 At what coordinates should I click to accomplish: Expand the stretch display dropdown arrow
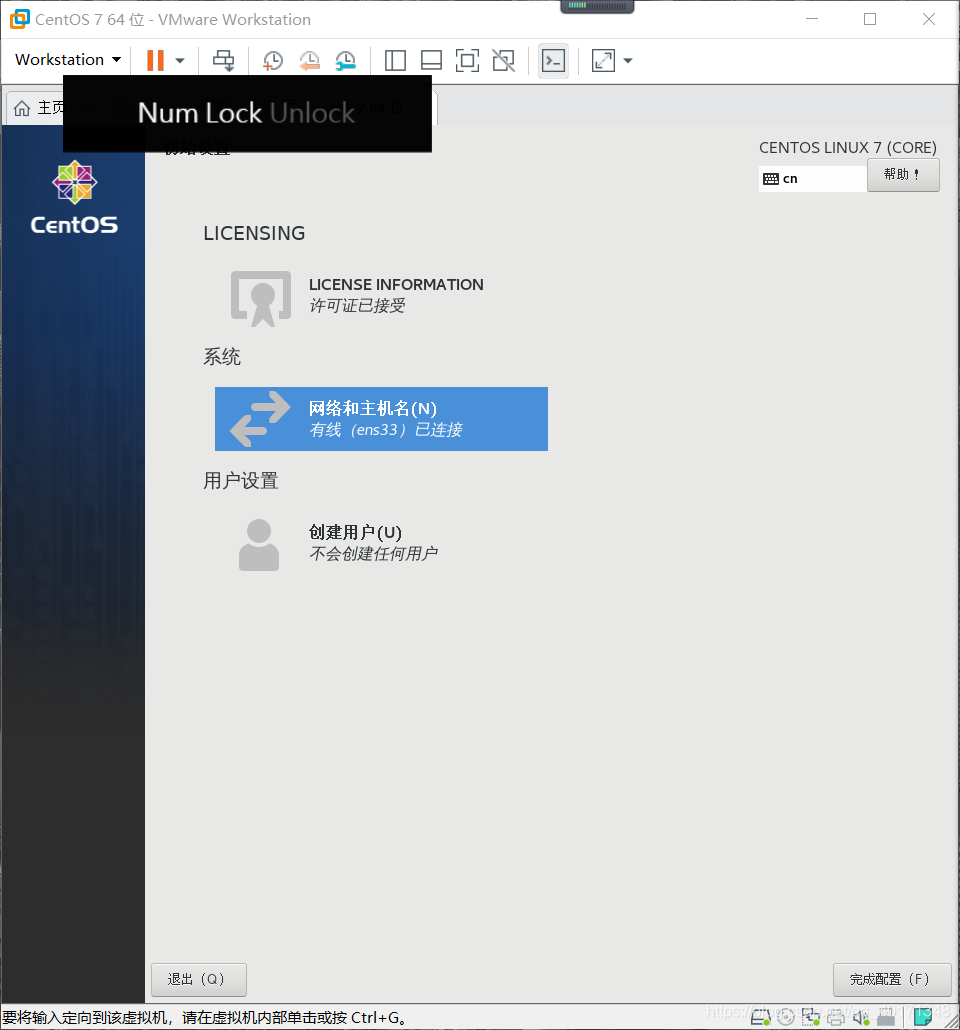[628, 60]
